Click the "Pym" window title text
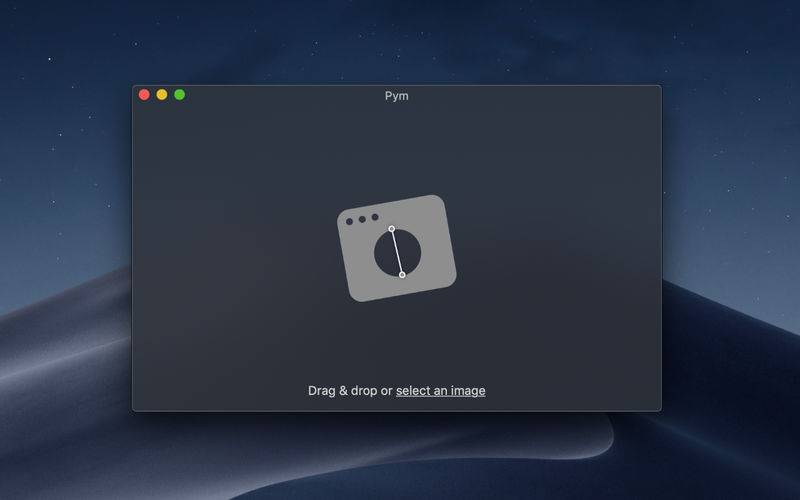The height and width of the screenshot is (500, 800). (396, 96)
